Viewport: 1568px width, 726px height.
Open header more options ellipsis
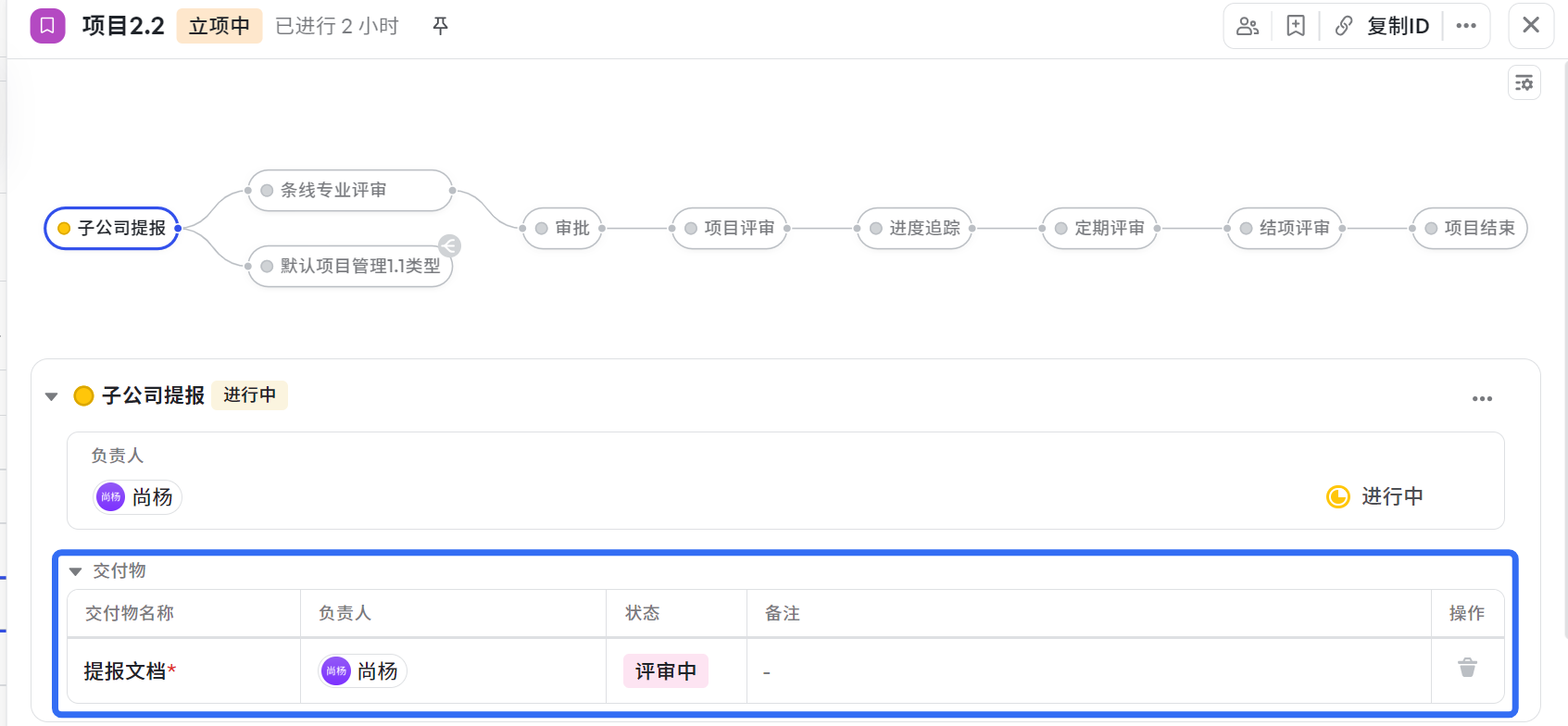(x=1466, y=26)
